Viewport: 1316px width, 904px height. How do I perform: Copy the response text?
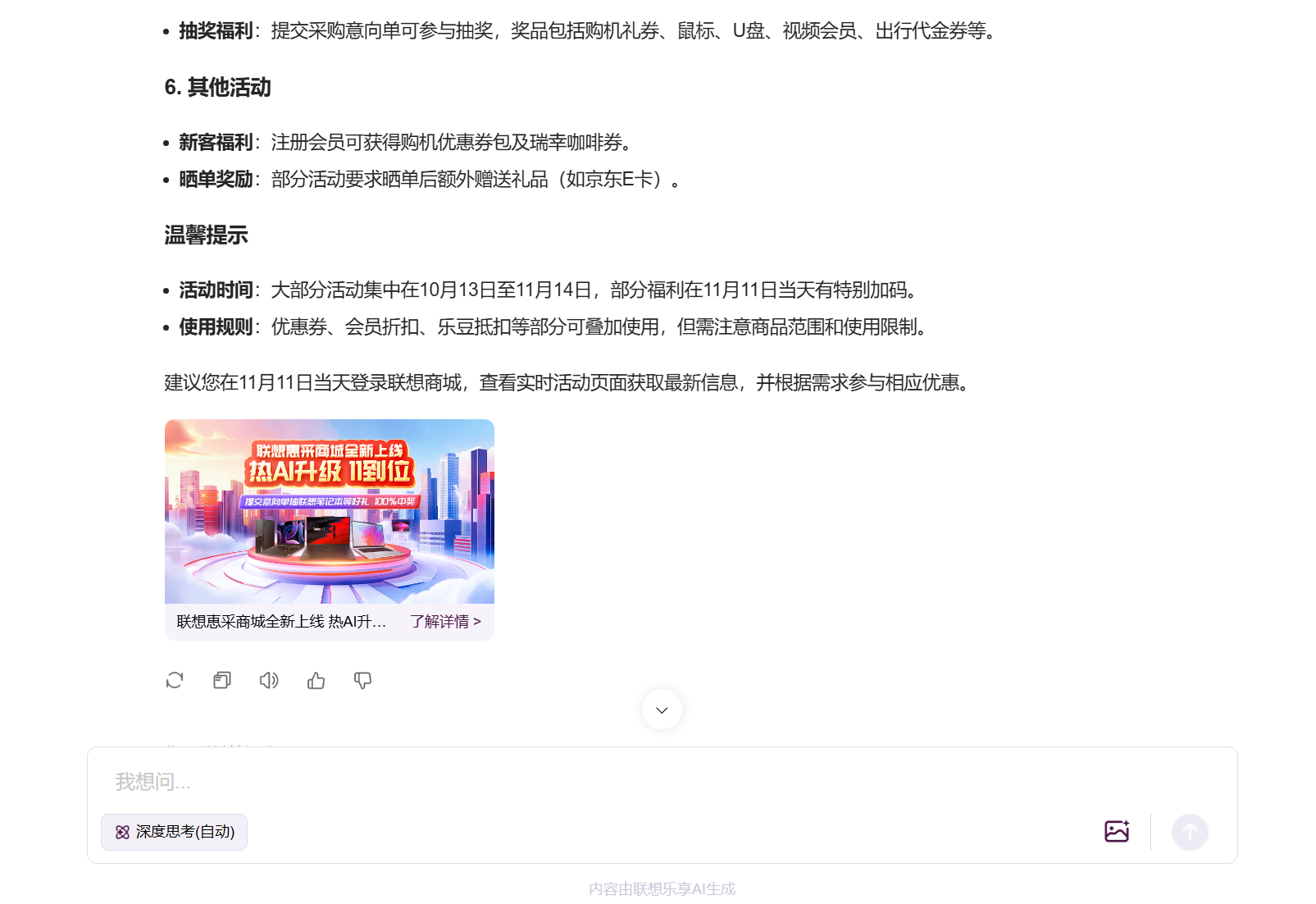[x=221, y=680]
